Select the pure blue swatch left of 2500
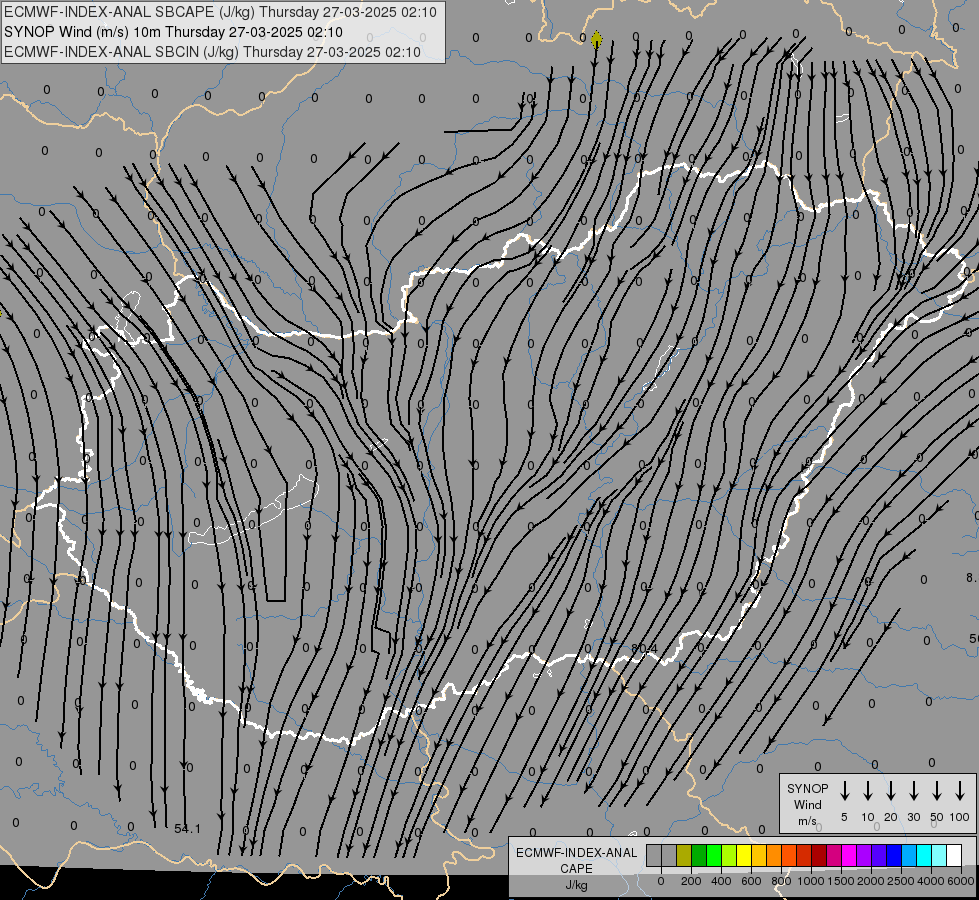This screenshot has width=979, height=900. [x=893, y=855]
